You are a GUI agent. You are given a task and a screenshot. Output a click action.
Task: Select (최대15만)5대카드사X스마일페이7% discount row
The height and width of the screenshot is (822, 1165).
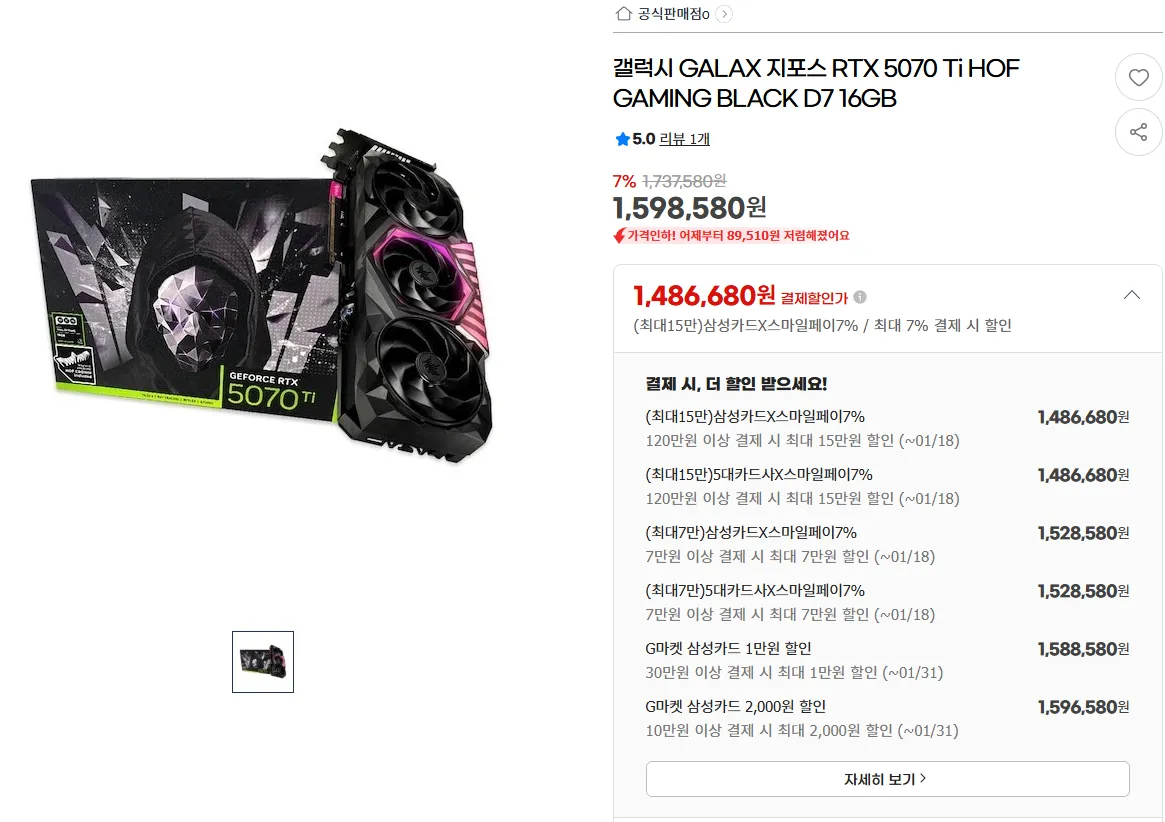(x=887, y=486)
